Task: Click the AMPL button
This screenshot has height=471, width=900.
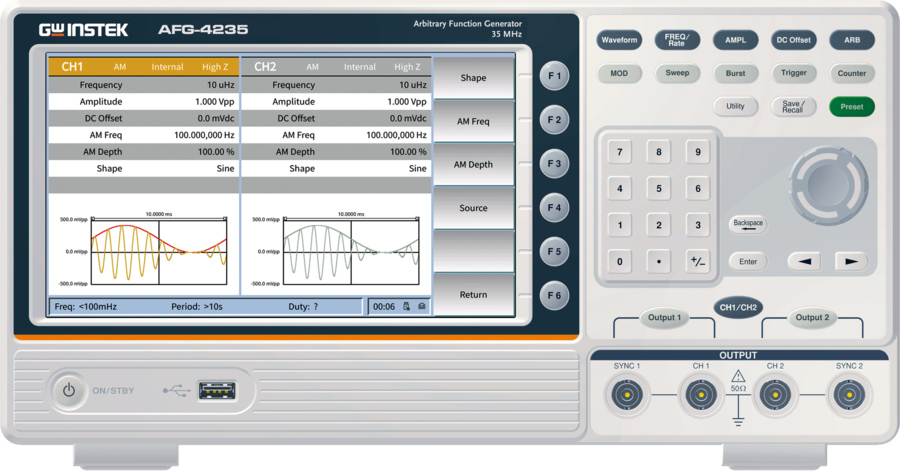Action: 735,40
